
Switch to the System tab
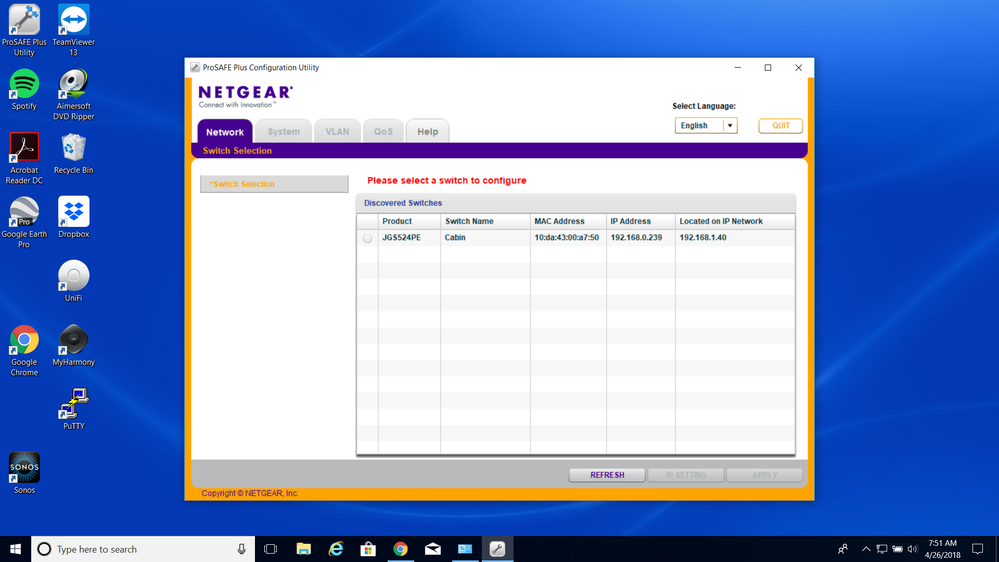pyautogui.click(x=284, y=132)
